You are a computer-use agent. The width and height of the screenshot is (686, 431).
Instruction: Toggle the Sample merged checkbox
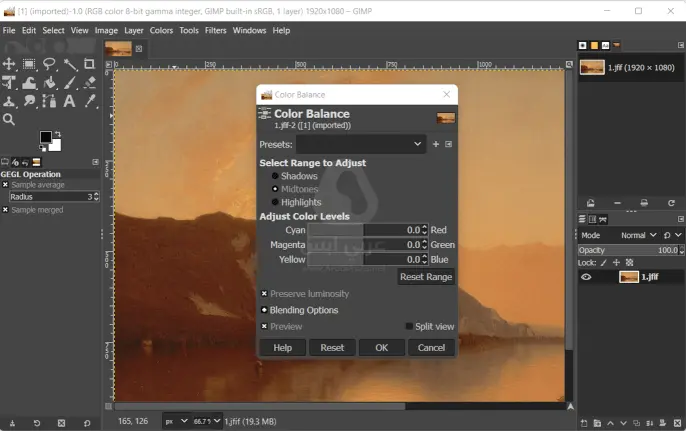click(x=5, y=210)
